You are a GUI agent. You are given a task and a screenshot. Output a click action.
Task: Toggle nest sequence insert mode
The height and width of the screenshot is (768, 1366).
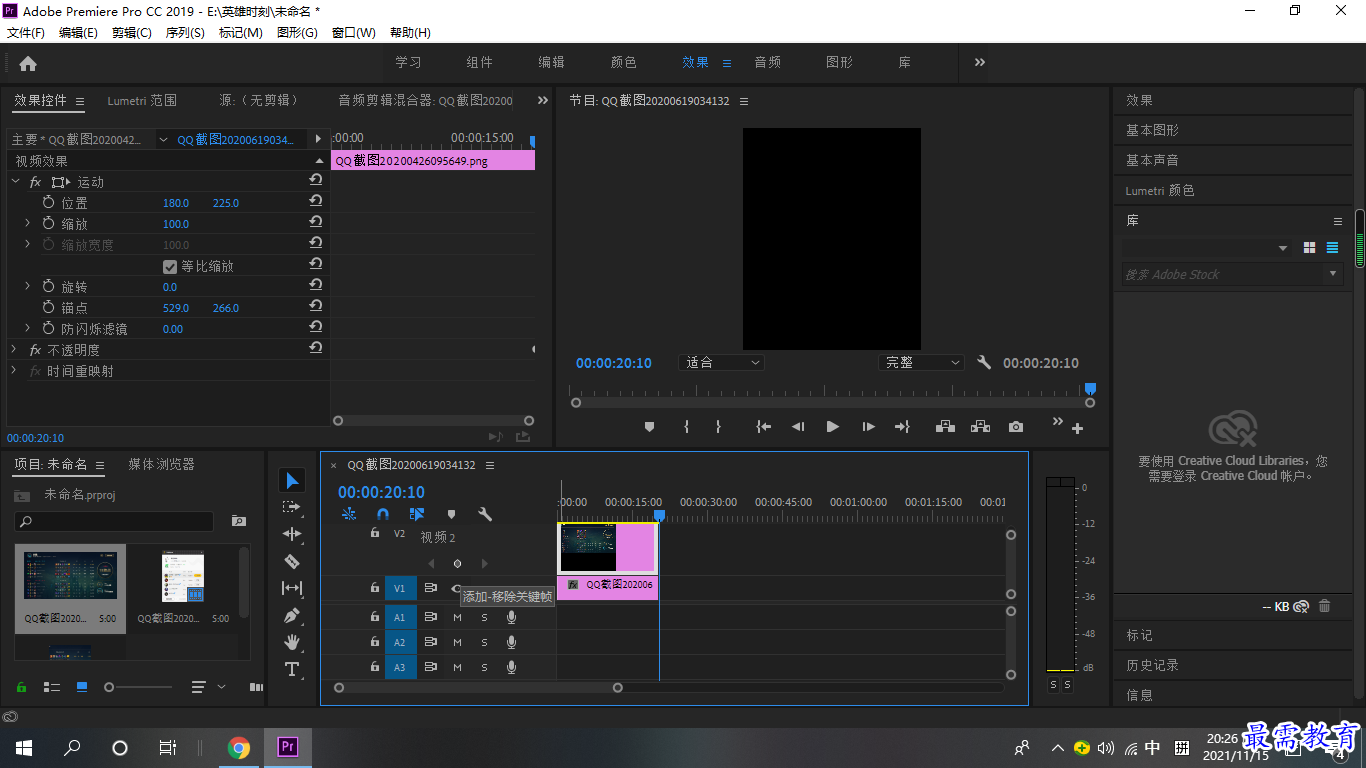349,514
